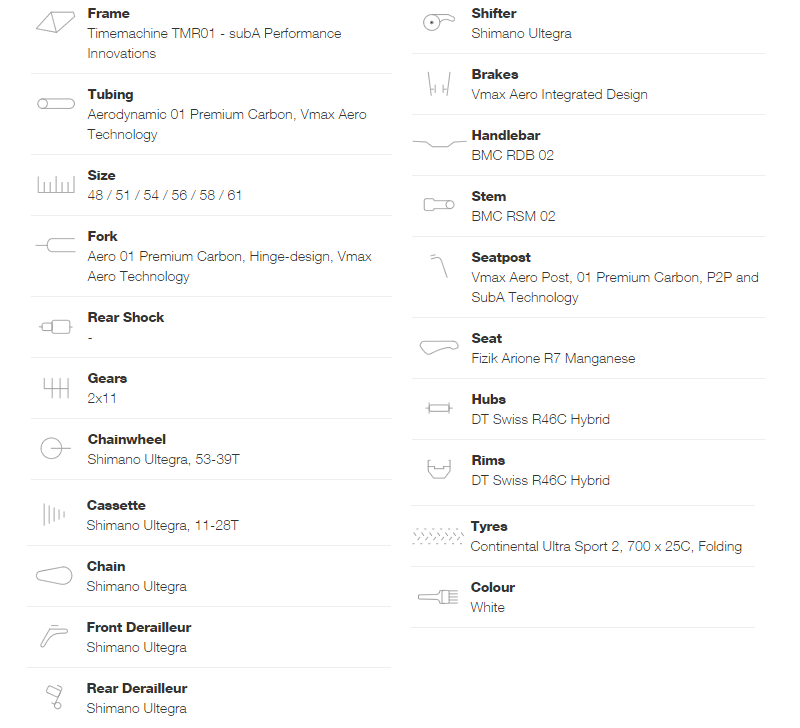Screen dimensions: 800x728
Task: Click the Hubs DT Swiss R46C Hybrid text
Action: pos(540,419)
